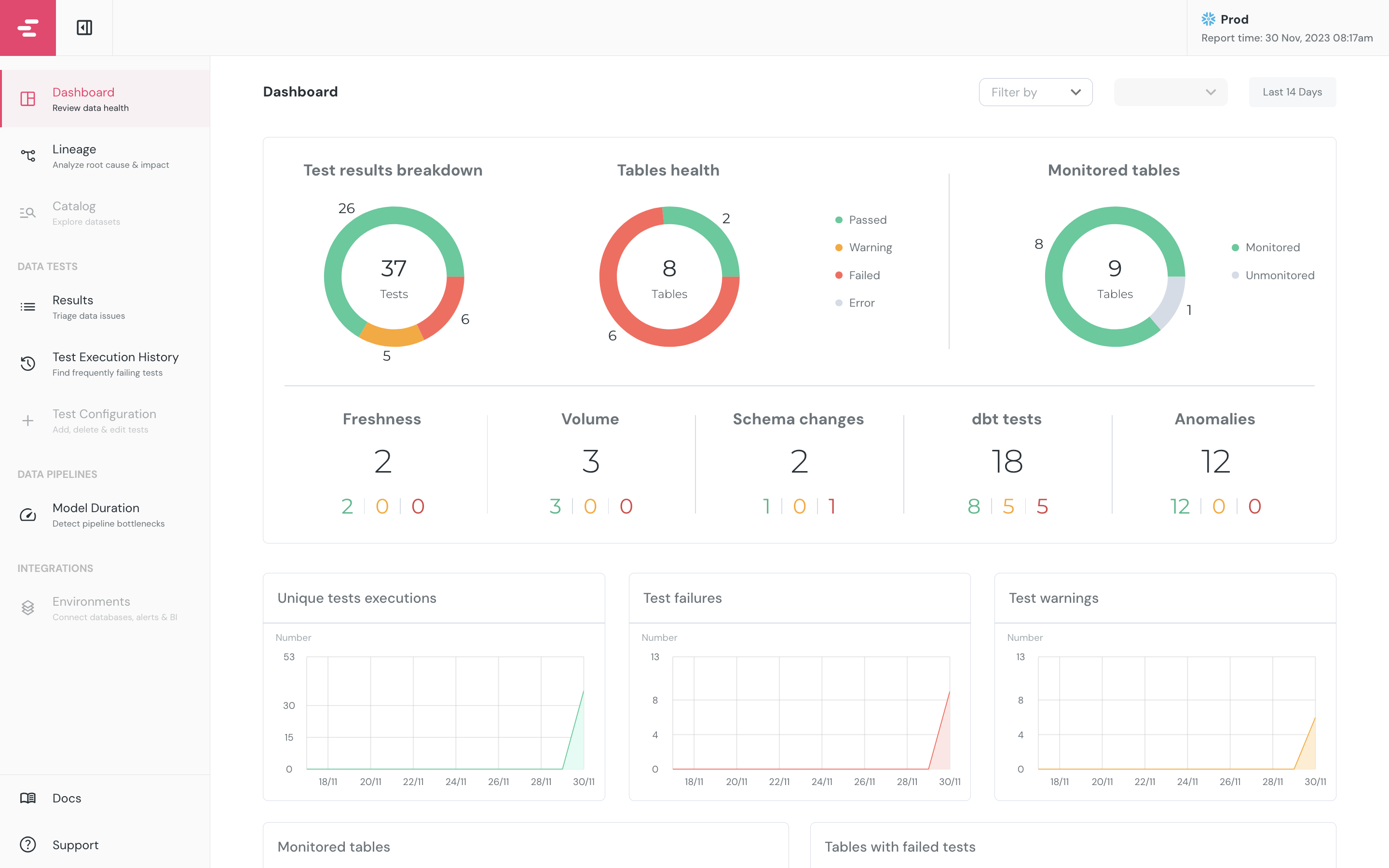Toggle the Passed legend entry

tap(860, 220)
